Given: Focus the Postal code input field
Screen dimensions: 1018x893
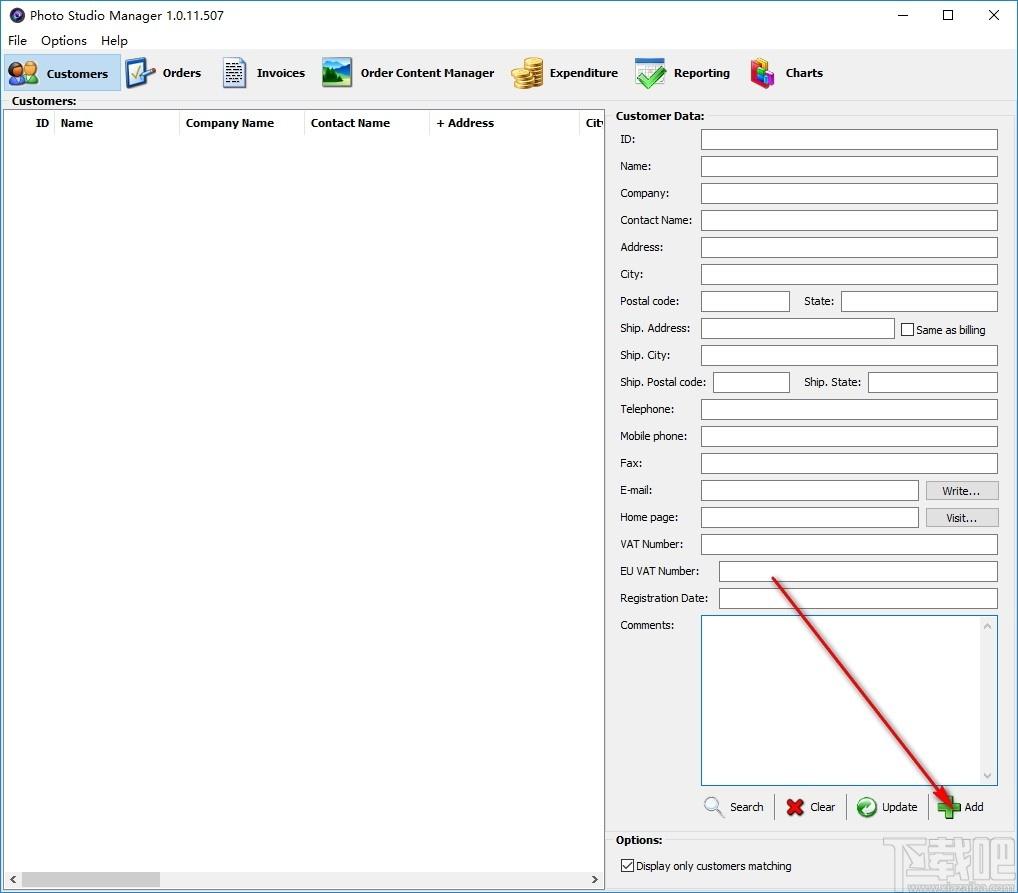Looking at the screenshot, I should 745,301.
